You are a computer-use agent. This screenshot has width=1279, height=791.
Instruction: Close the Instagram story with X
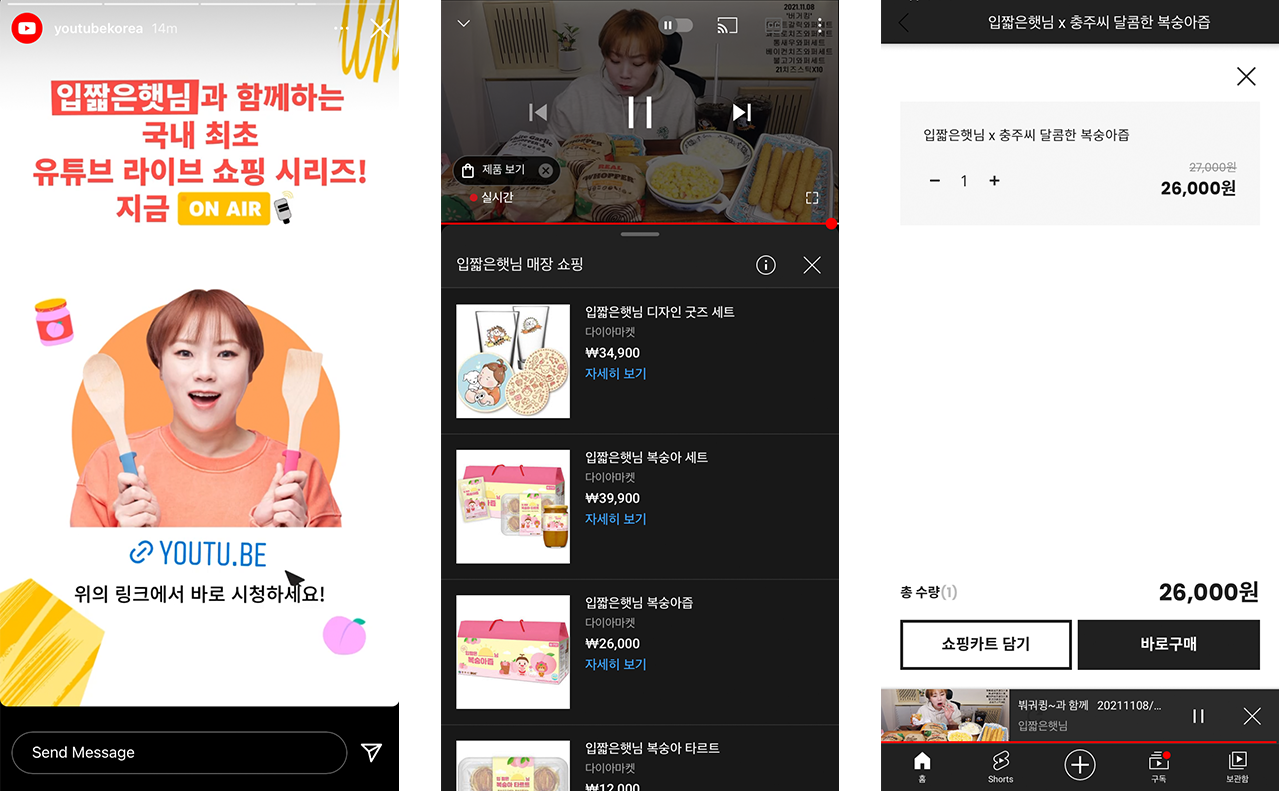[380, 28]
